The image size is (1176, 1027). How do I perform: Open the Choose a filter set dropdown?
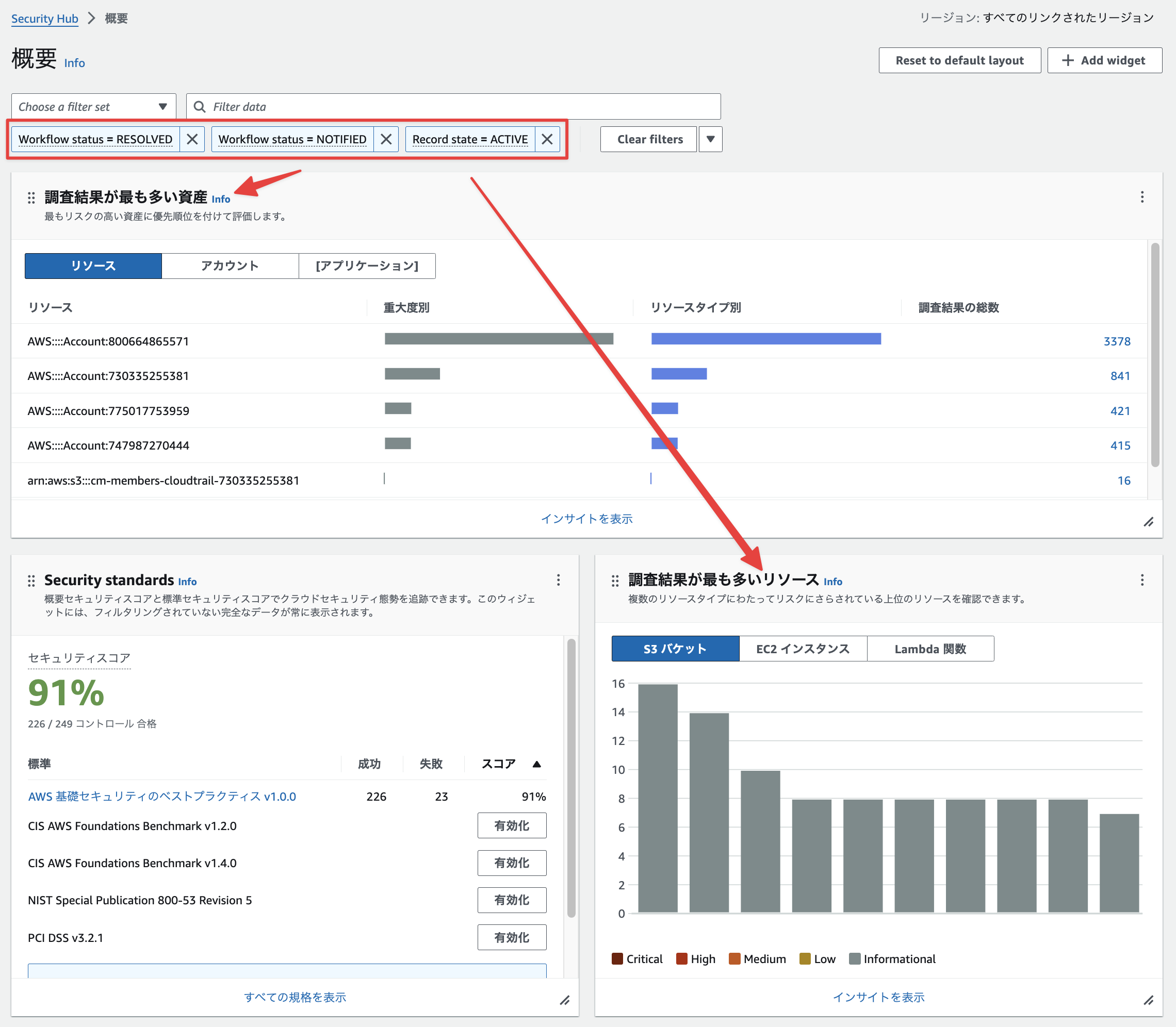click(93, 107)
